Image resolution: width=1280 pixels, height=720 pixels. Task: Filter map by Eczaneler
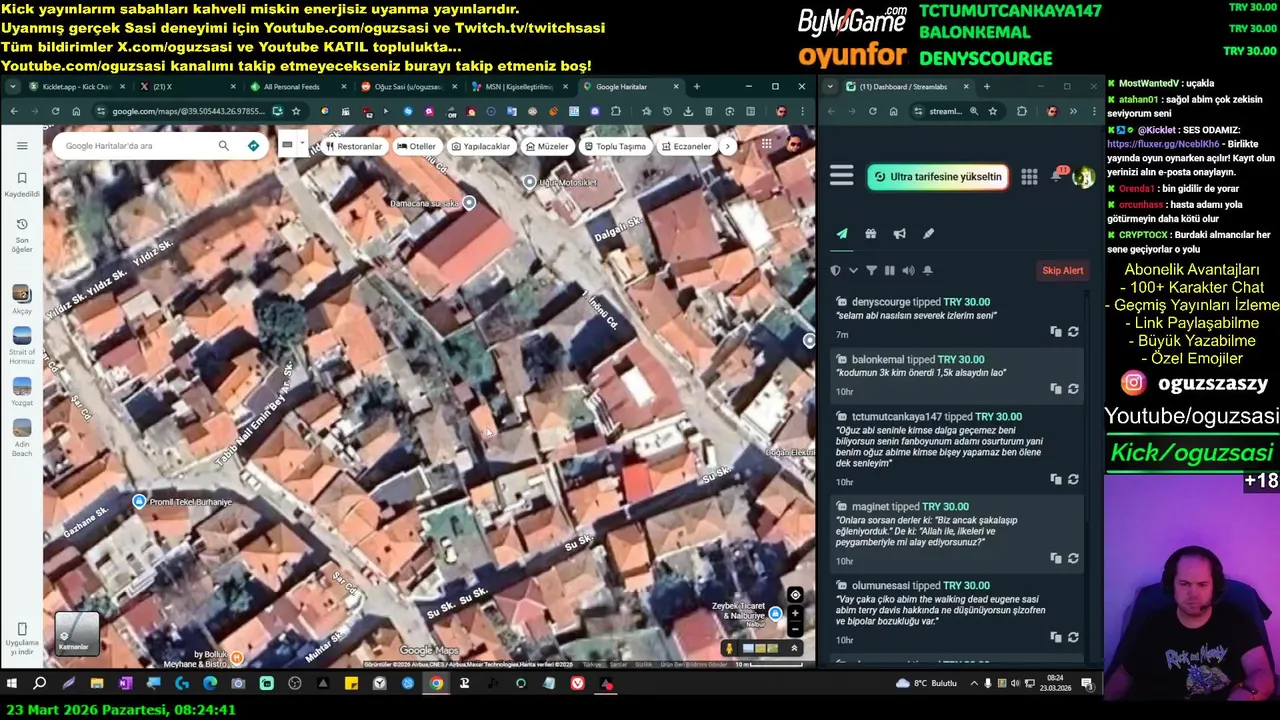click(x=686, y=146)
